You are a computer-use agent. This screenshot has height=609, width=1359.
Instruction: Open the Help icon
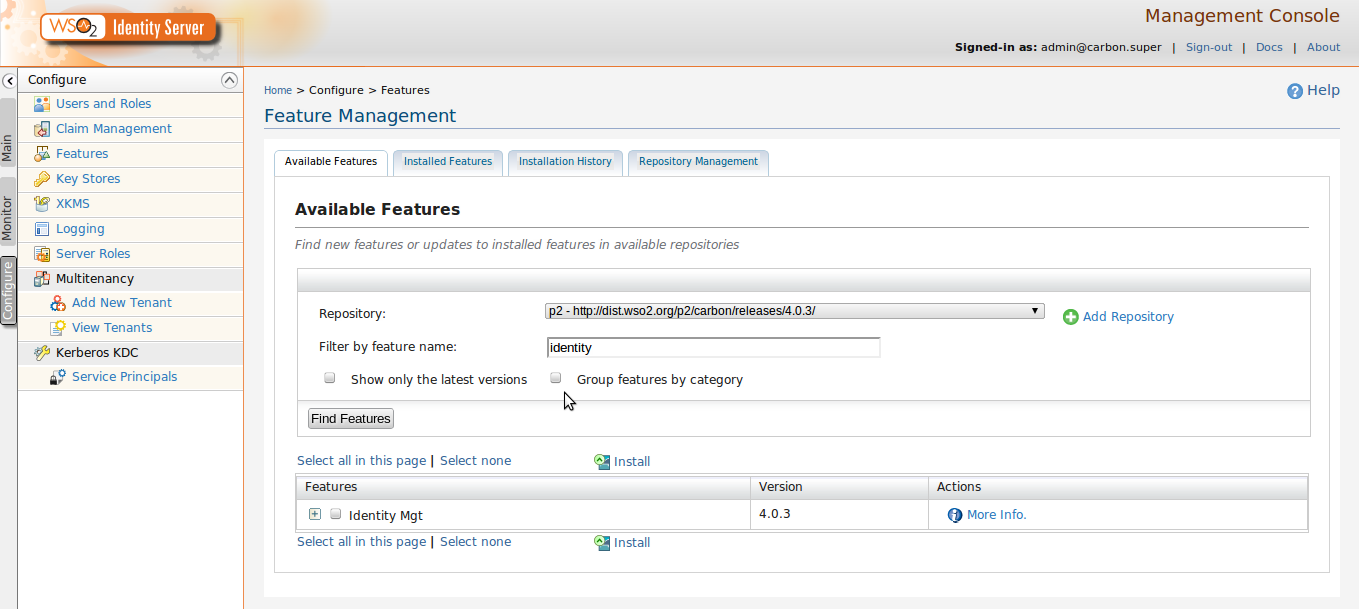(x=1294, y=90)
